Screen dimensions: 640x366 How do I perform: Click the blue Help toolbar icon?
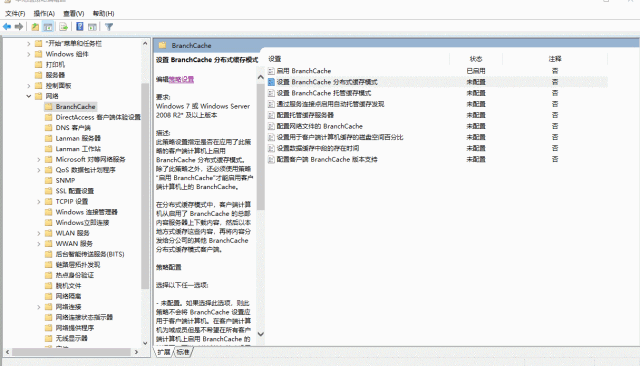(x=80, y=27)
